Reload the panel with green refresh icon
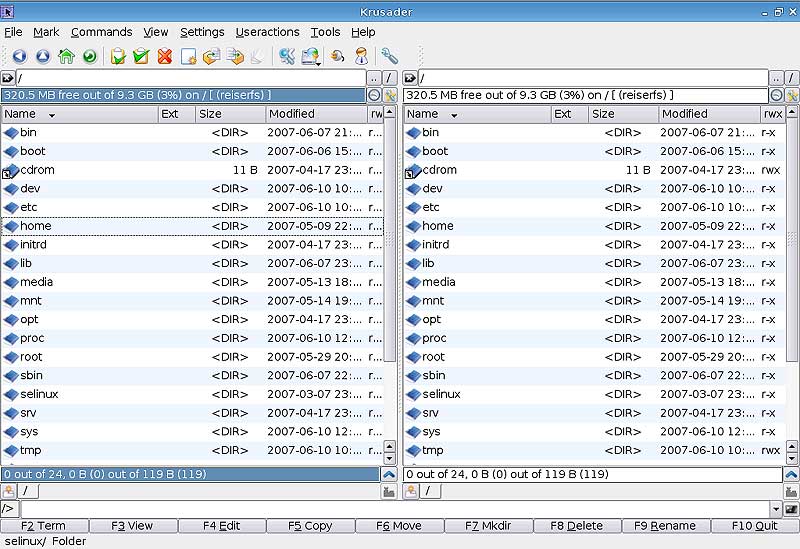The image size is (800, 549). [x=90, y=56]
